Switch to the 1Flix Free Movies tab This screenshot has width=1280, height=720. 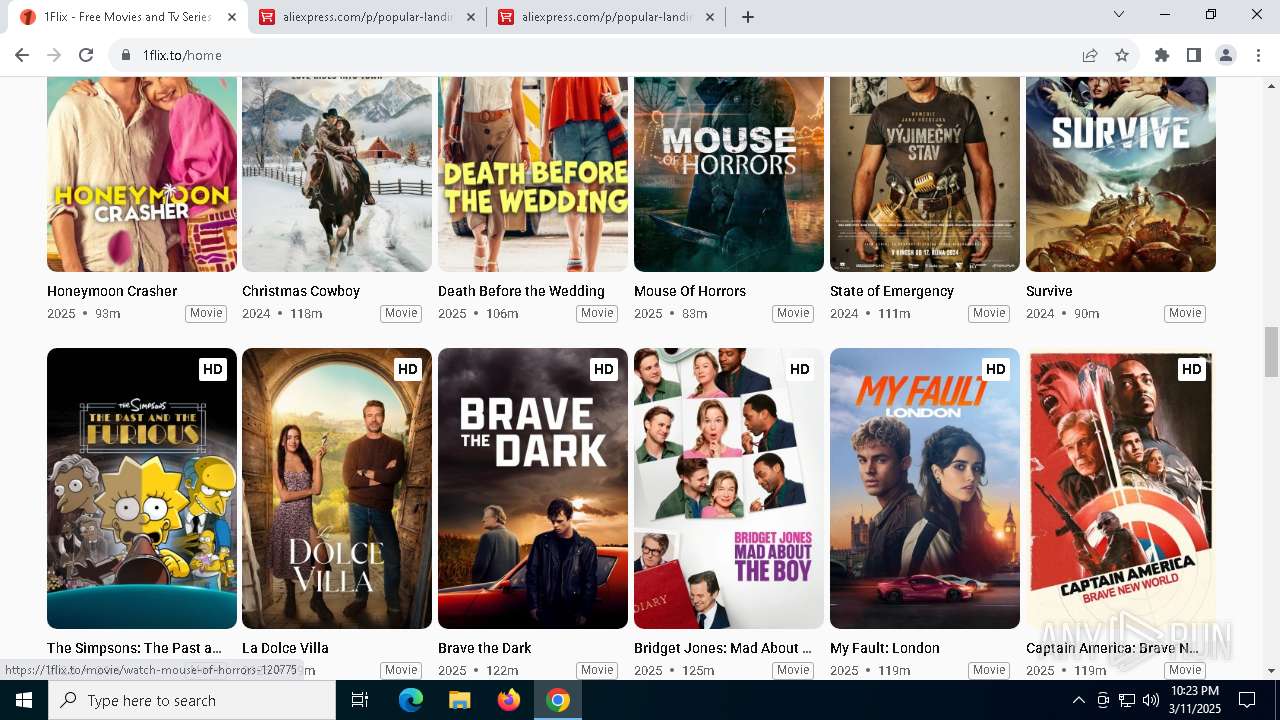coord(127,17)
